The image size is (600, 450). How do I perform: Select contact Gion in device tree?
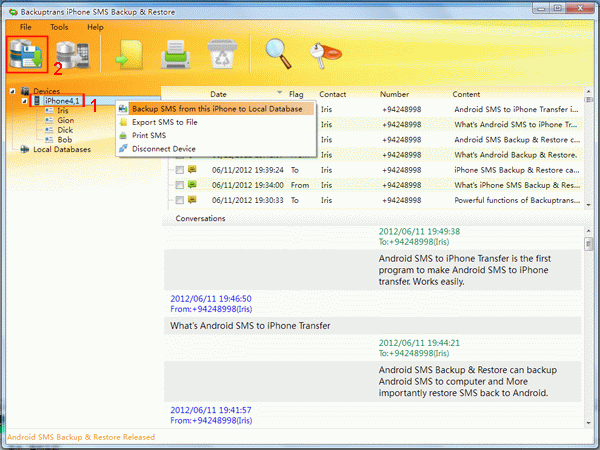65,120
